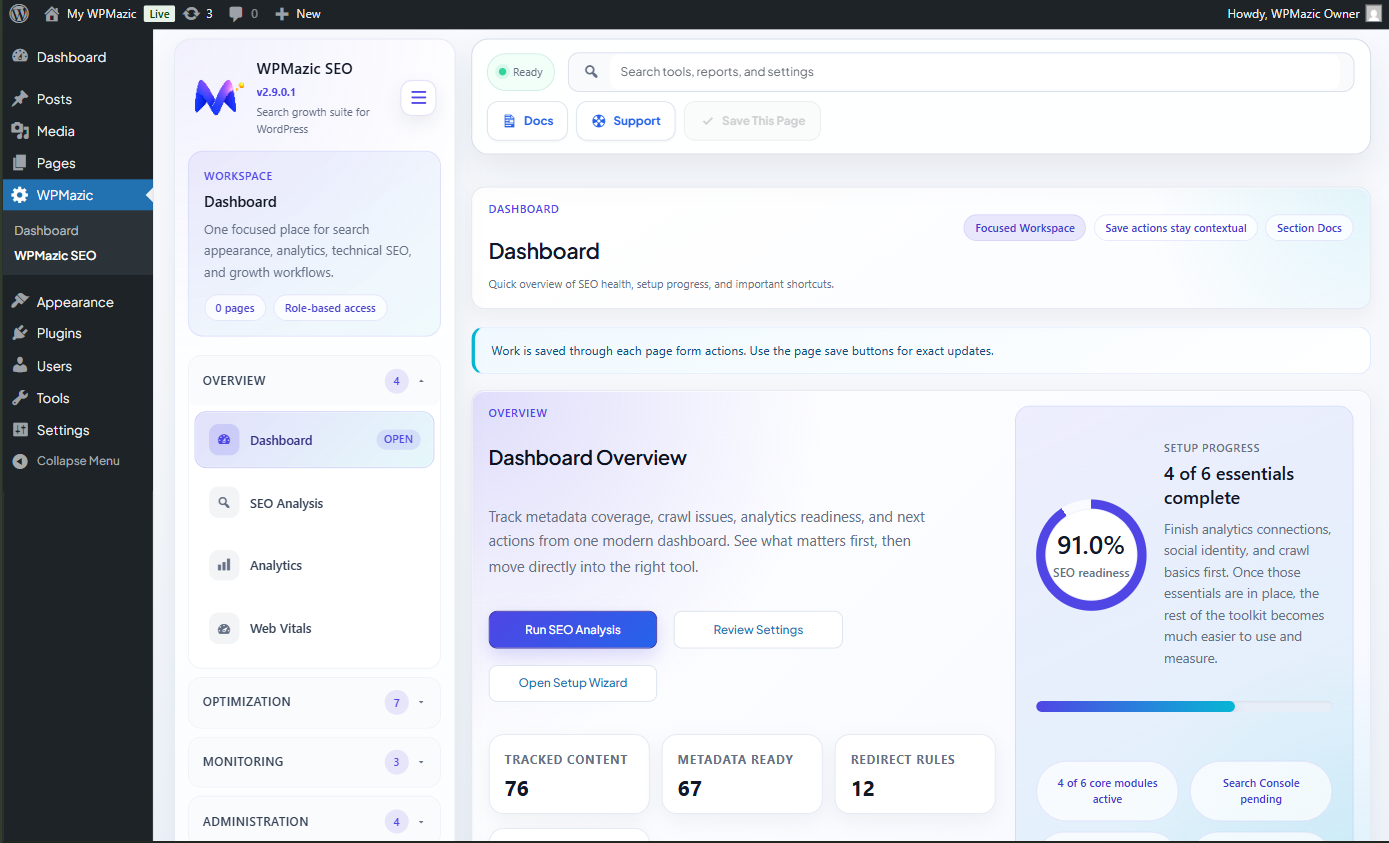Open the Howdy, WPMazic Owner account menu
The width and height of the screenshot is (1389, 843).
pos(1304,14)
